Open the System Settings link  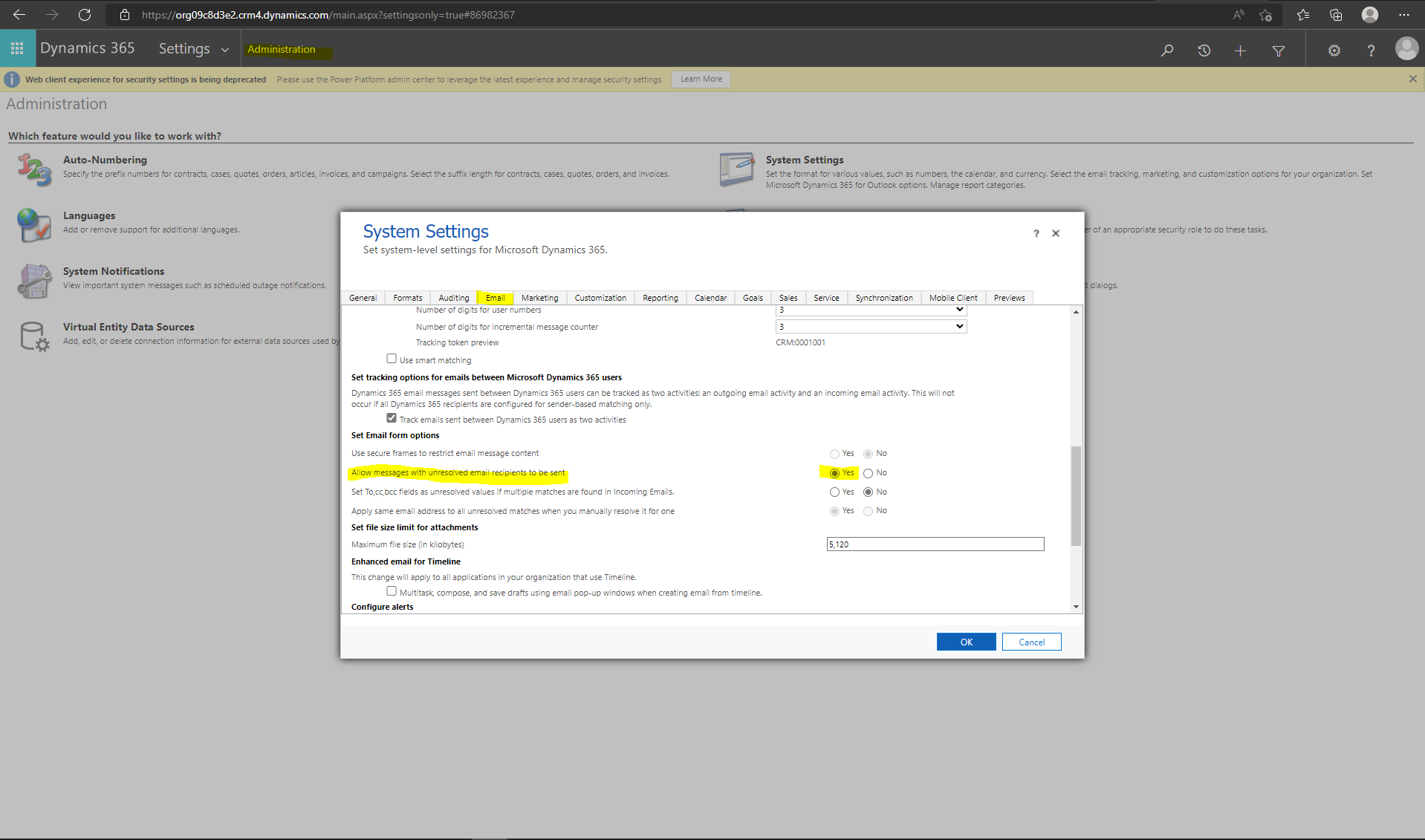[805, 160]
